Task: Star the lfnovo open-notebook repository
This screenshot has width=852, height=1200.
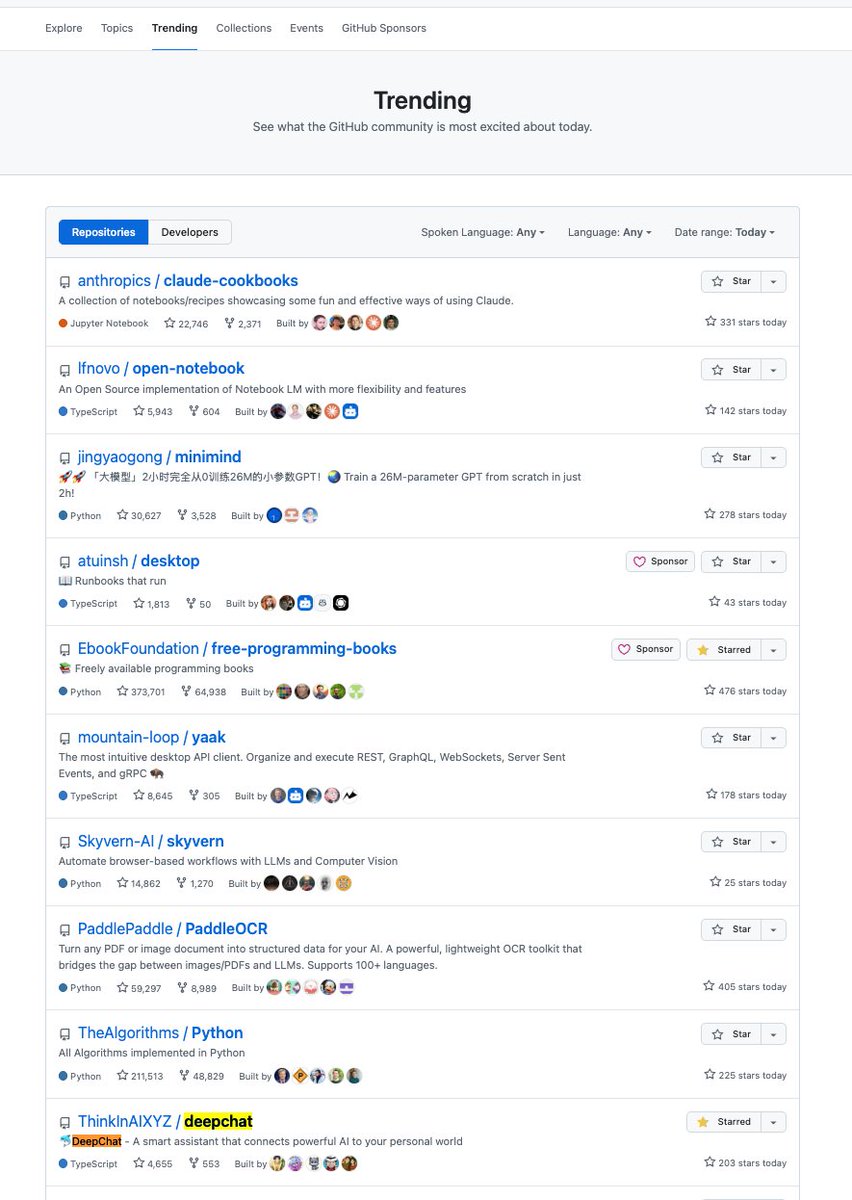Action: [731, 369]
